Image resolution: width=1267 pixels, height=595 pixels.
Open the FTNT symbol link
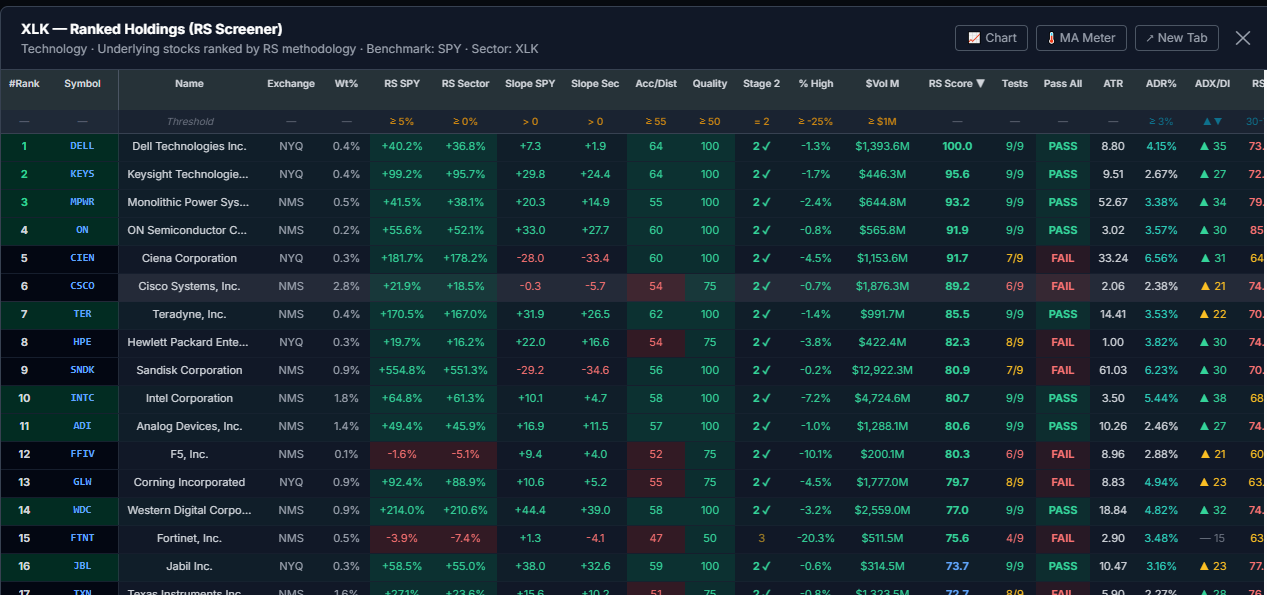[x=82, y=538]
